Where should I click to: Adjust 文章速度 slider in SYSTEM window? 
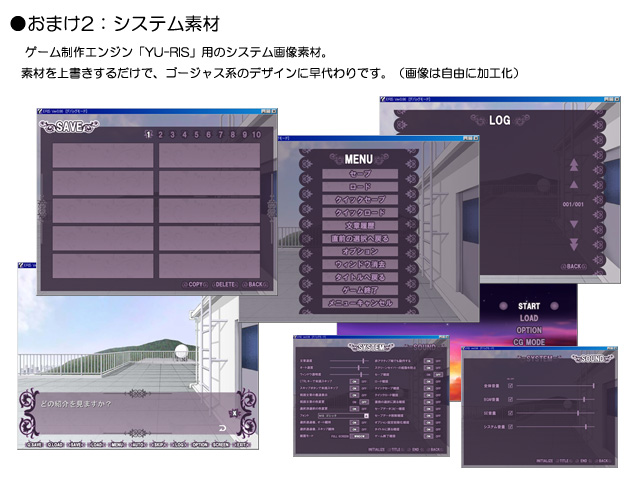click(349, 361)
